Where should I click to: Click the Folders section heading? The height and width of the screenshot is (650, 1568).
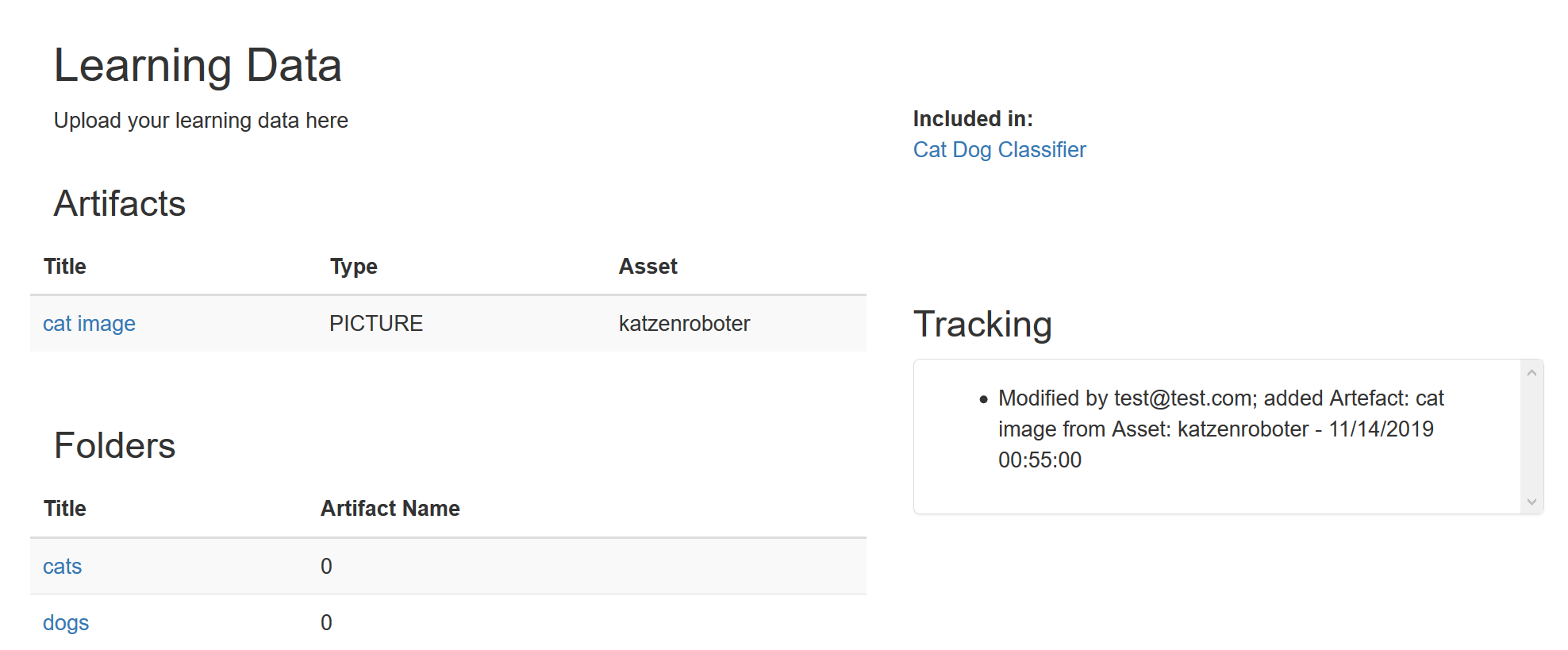(x=114, y=446)
